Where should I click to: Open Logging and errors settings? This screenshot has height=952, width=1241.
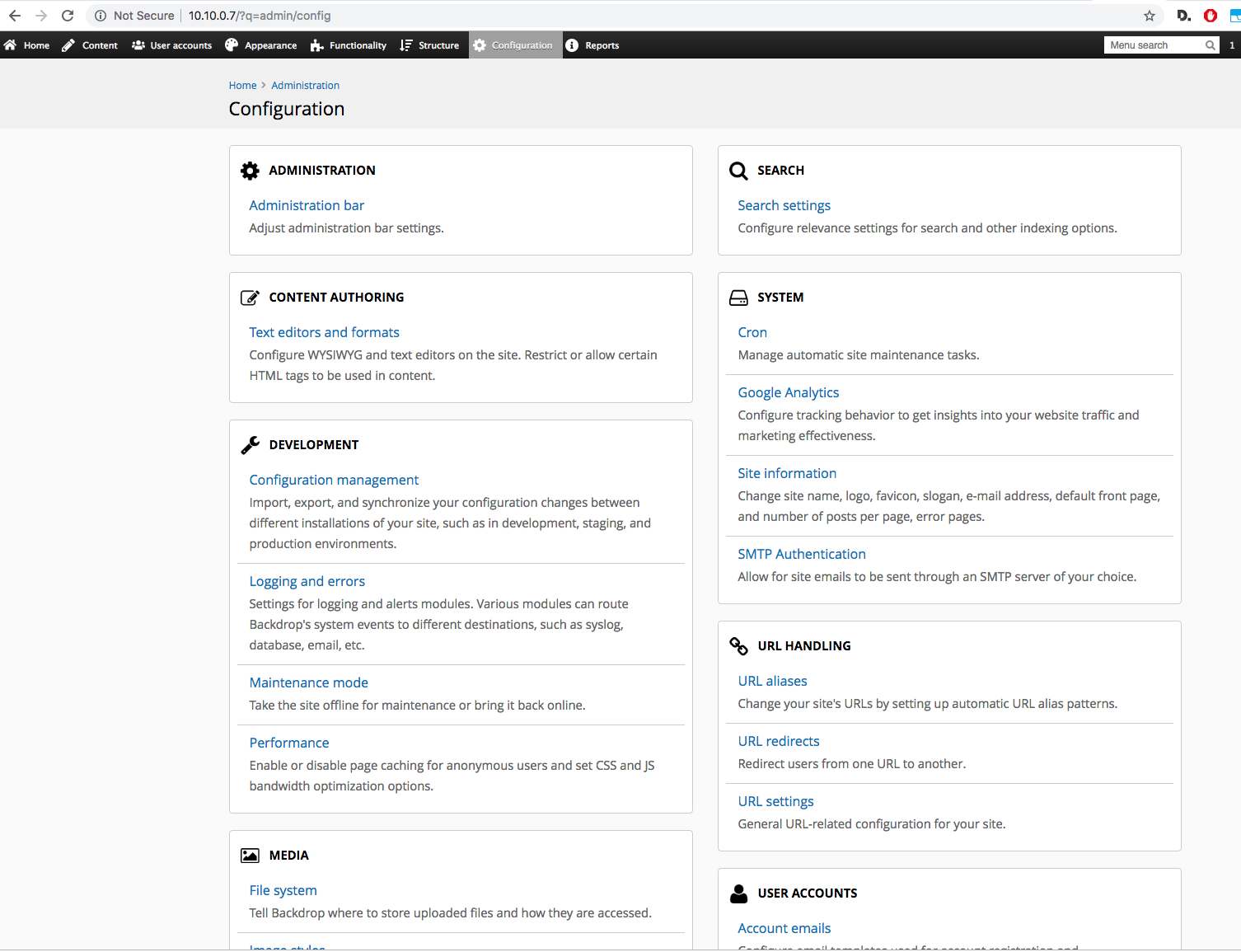pos(307,581)
